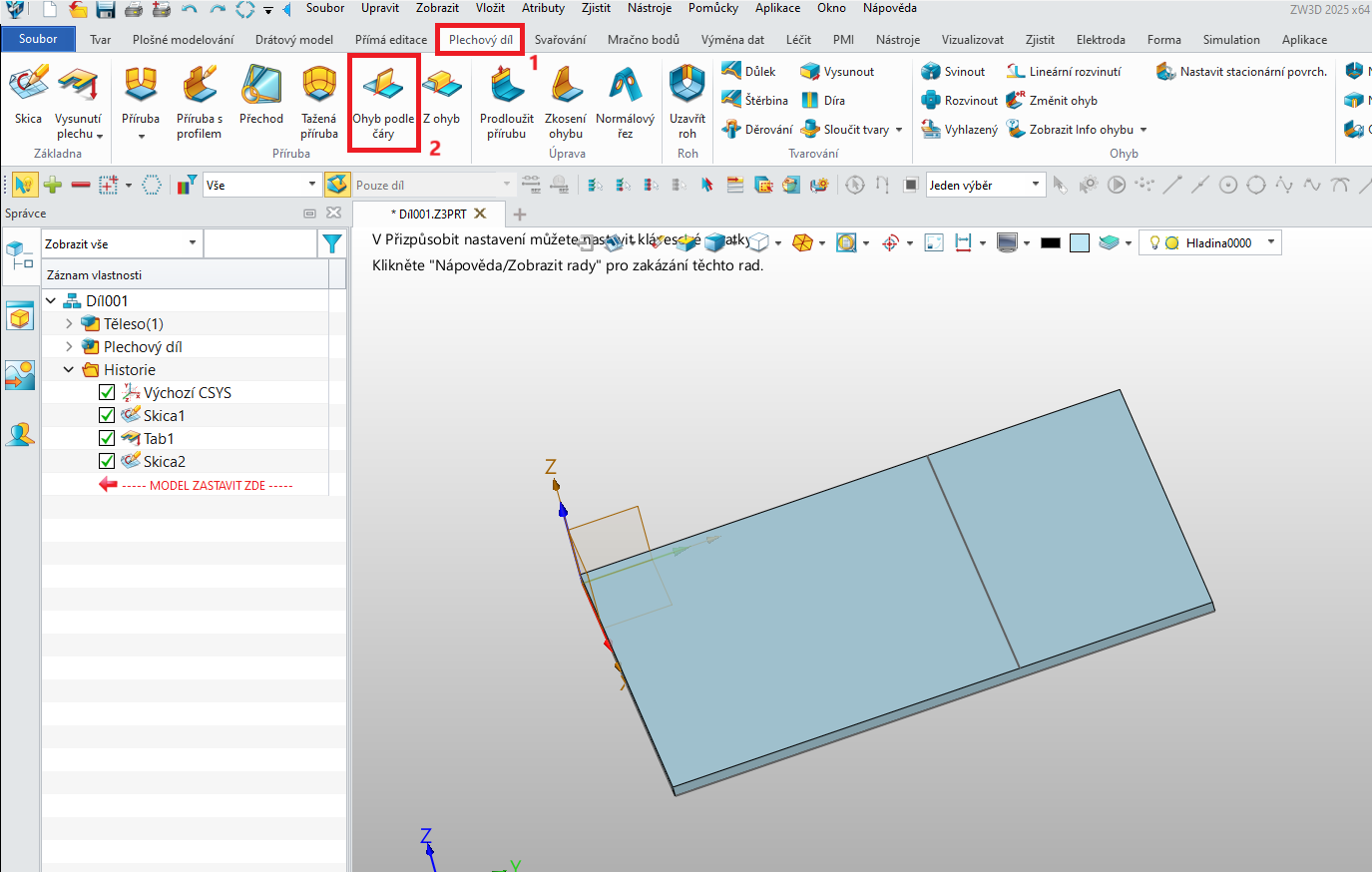Toggle the Skica1 history checkbox

pyautogui.click(x=107, y=415)
